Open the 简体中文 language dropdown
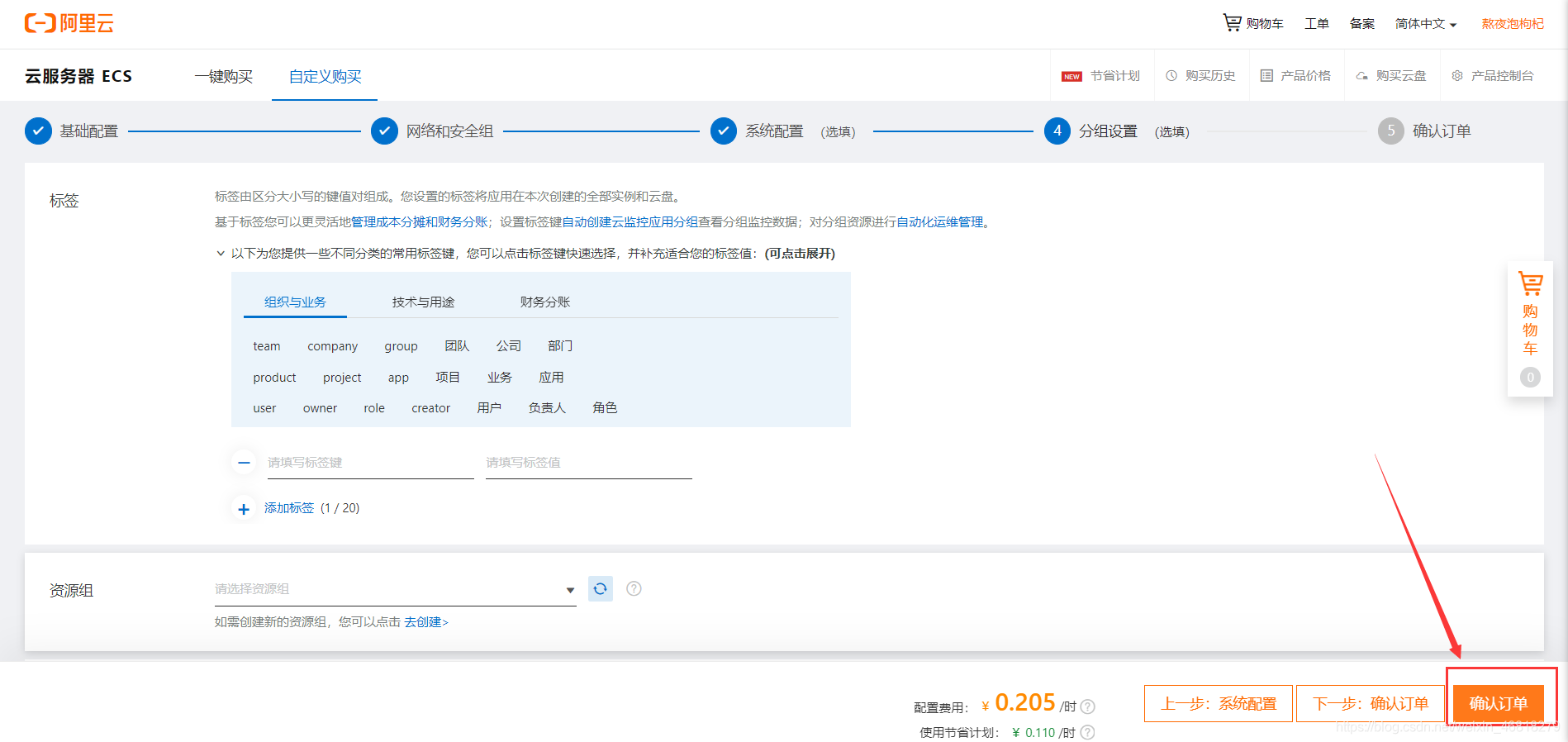The image size is (1568, 742). (x=1426, y=24)
